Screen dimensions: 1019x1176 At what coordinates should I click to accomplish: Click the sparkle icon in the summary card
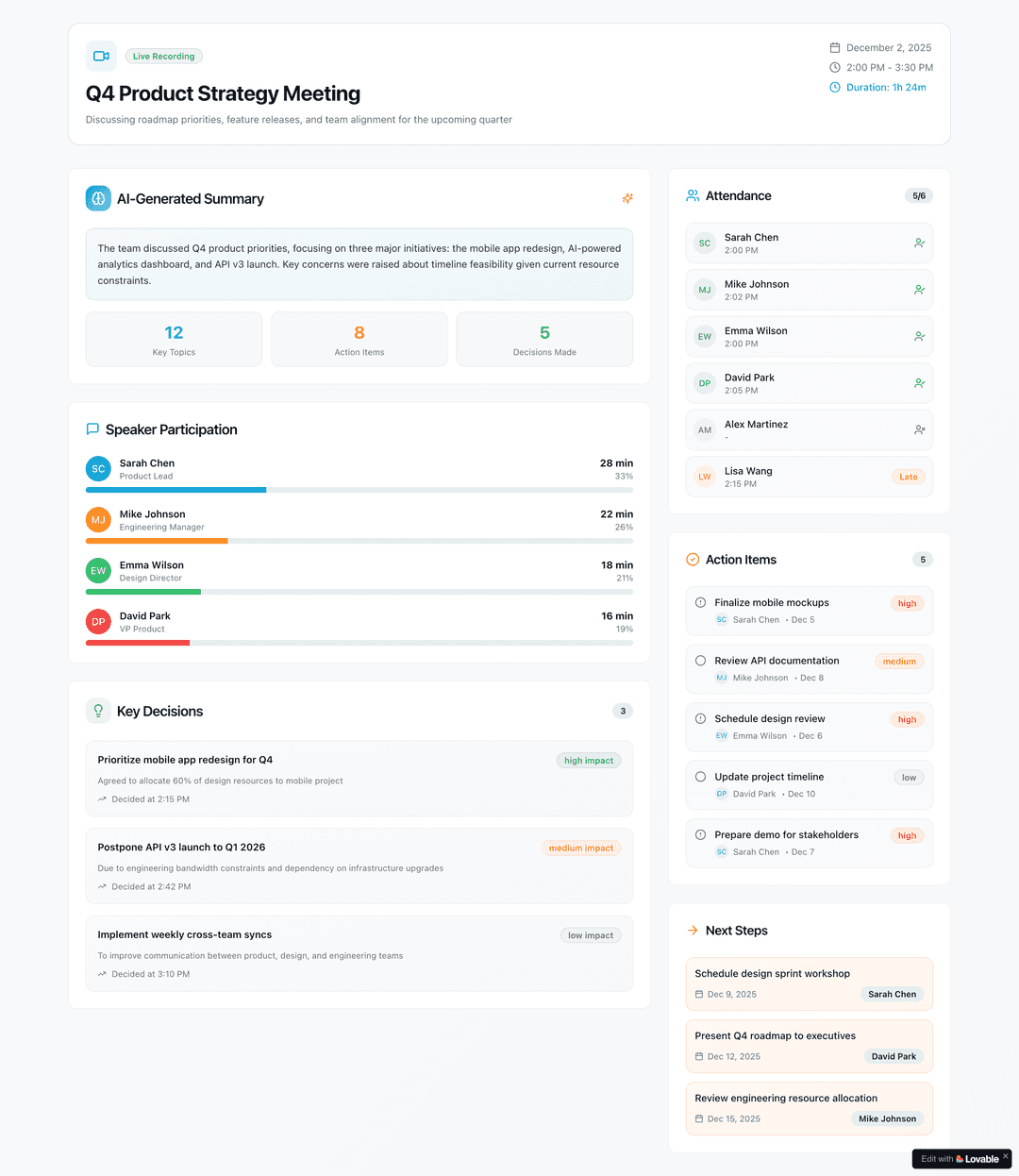627,198
